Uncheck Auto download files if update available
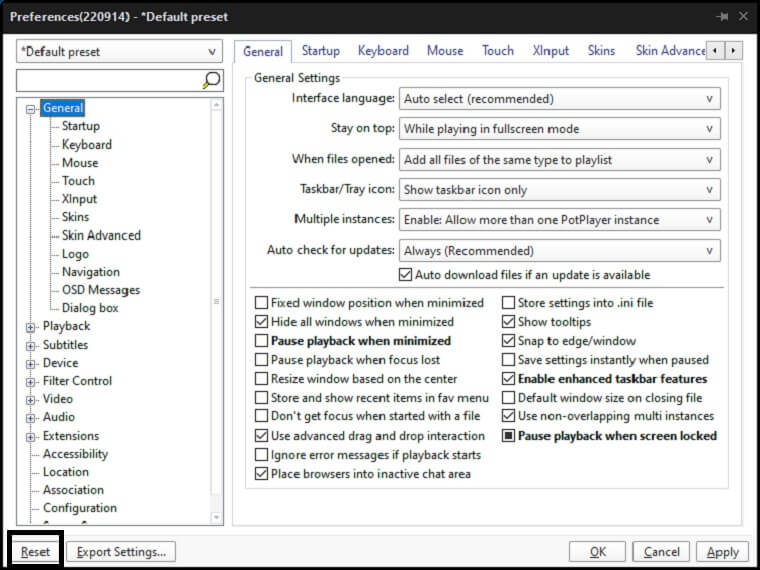This screenshot has height=570, width=760. [405, 275]
